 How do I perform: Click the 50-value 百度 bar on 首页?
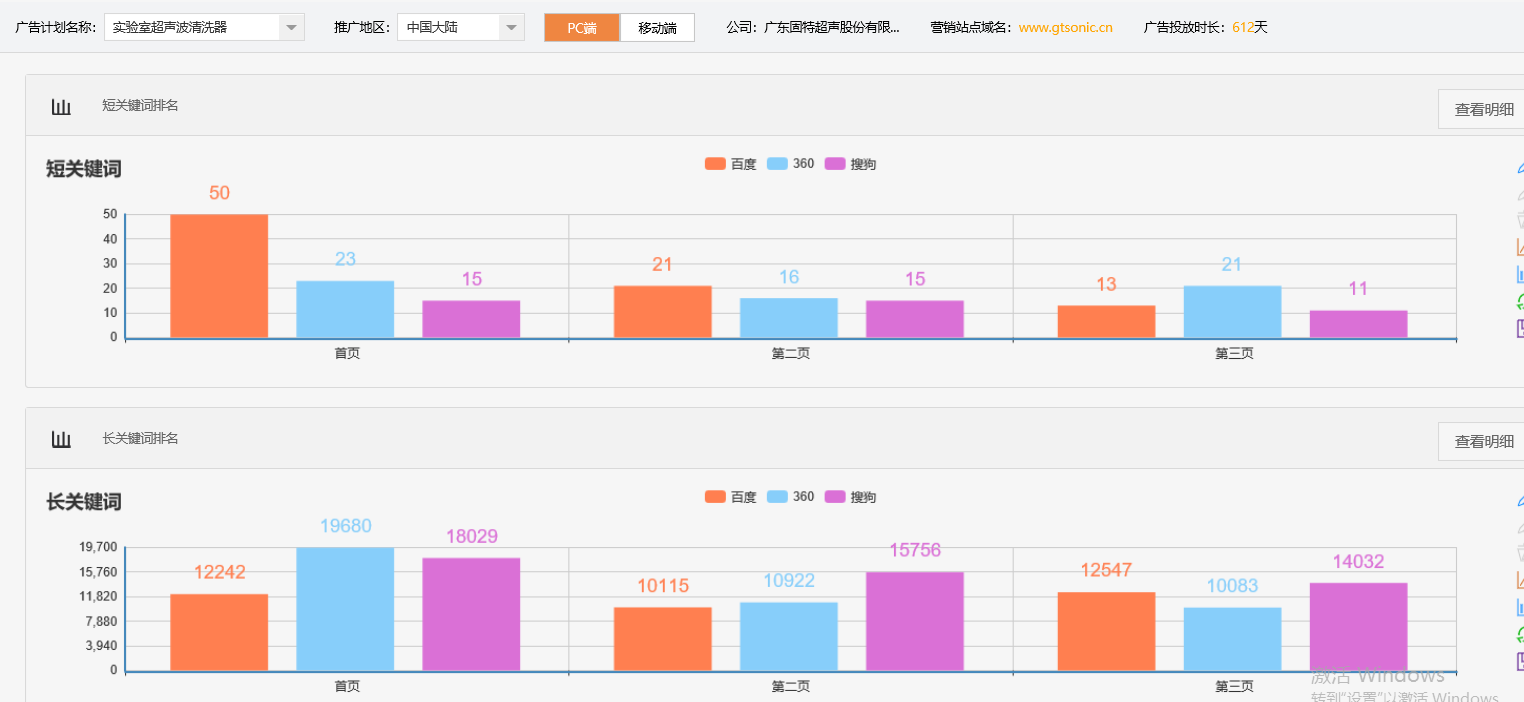point(219,275)
